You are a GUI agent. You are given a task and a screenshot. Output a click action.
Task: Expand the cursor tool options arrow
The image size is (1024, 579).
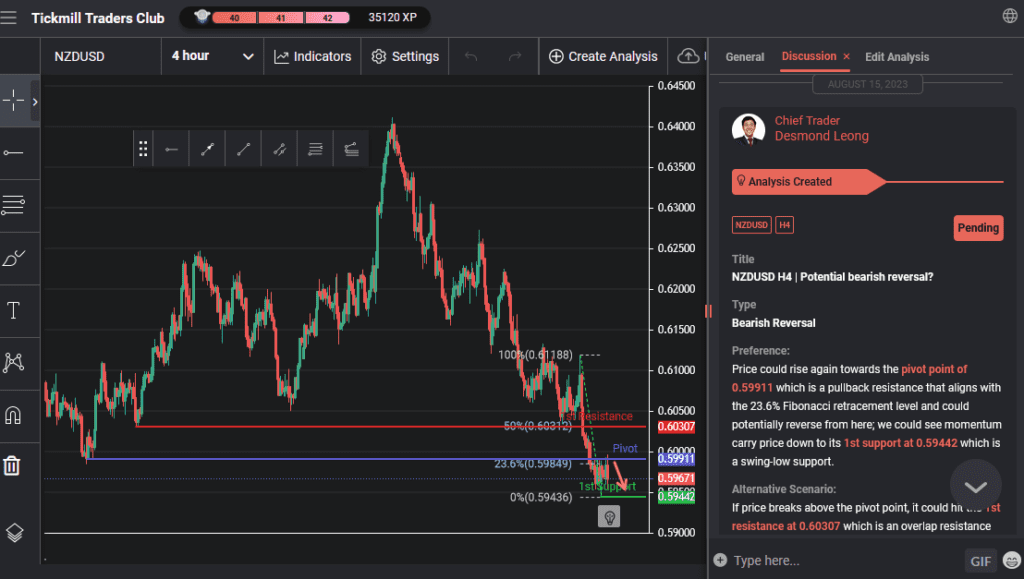(35, 102)
